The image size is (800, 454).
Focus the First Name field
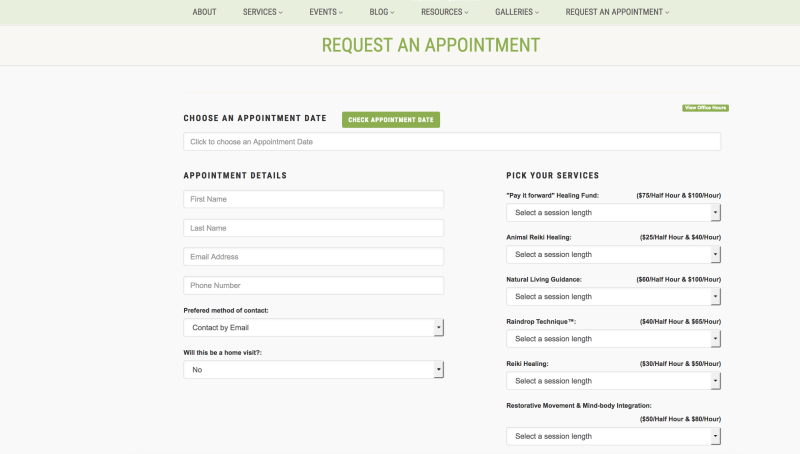pyautogui.click(x=314, y=199)
